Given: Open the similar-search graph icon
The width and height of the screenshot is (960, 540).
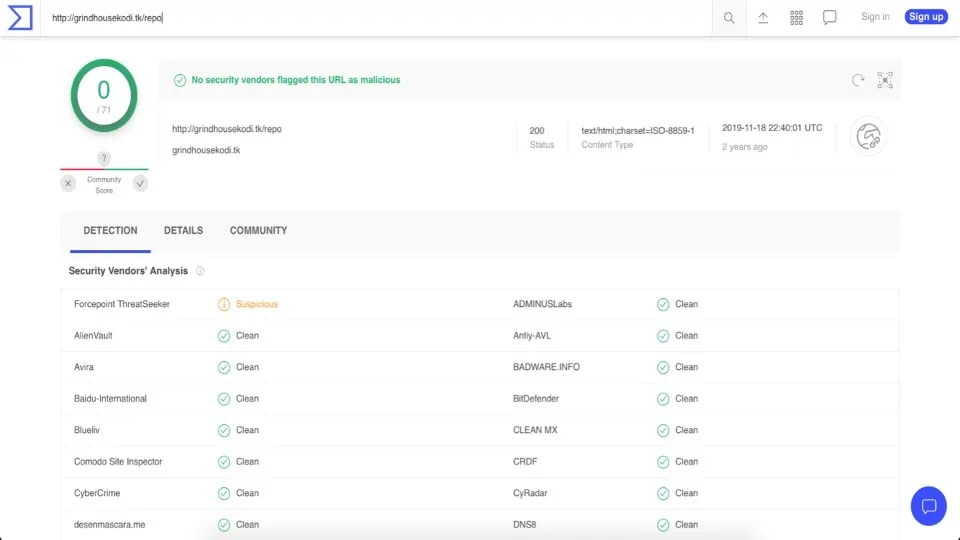Looking at the screenshot, I should 885,80.
